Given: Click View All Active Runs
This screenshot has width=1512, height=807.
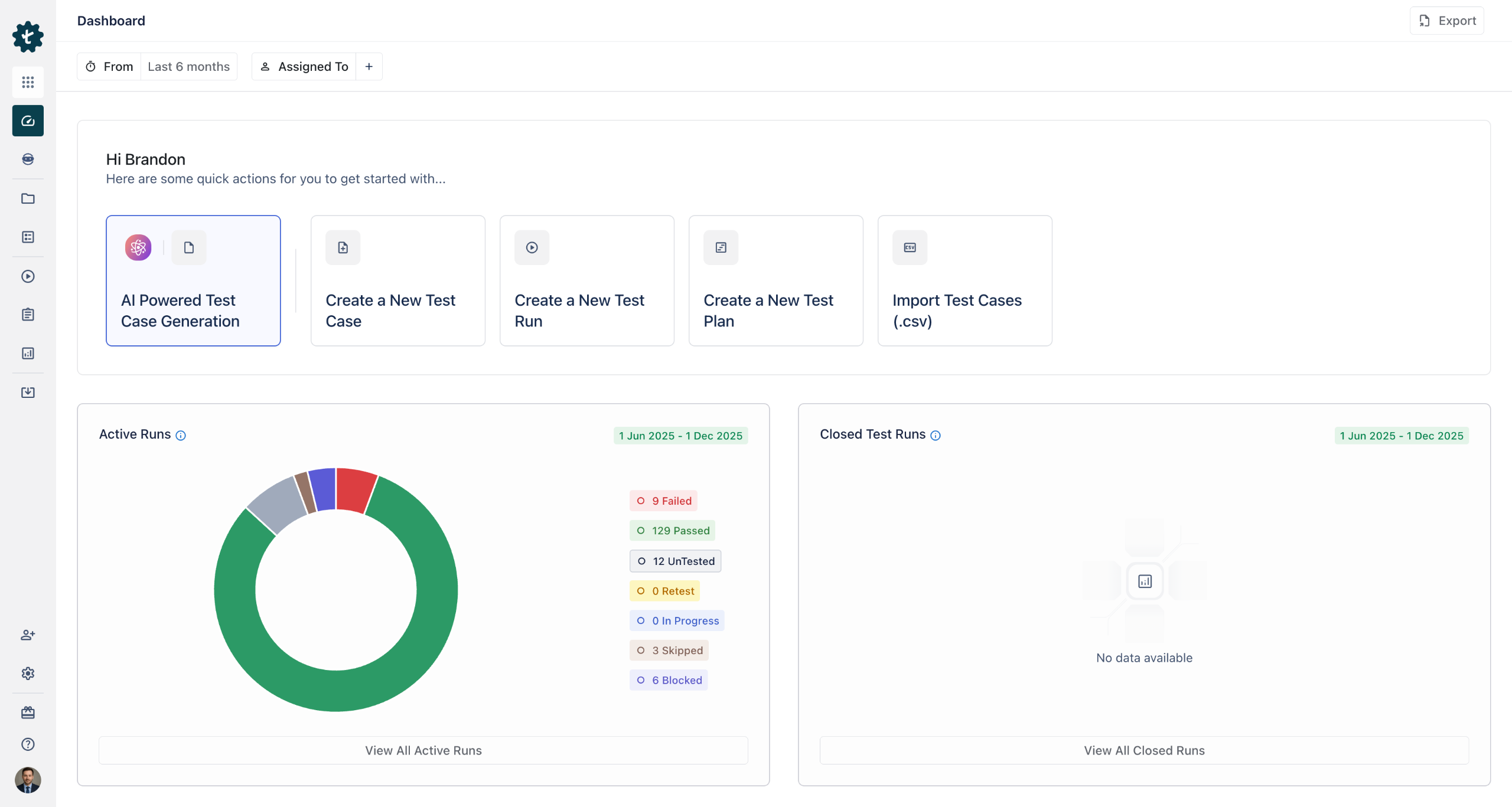Looking at the screenshot, I should coord(423,750).
